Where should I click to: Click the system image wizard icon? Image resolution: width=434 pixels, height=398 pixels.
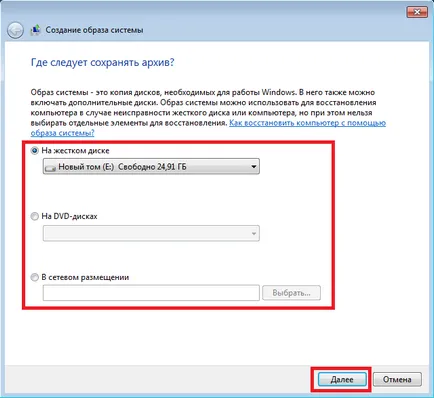pyautogui.click(x=35, y=30)
